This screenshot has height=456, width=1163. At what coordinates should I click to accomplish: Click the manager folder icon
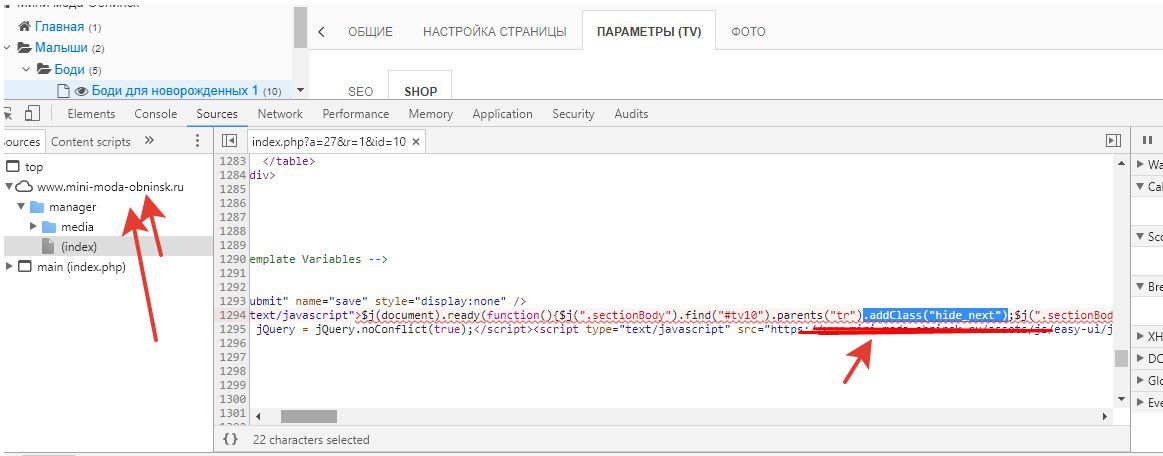pos(36,207)
